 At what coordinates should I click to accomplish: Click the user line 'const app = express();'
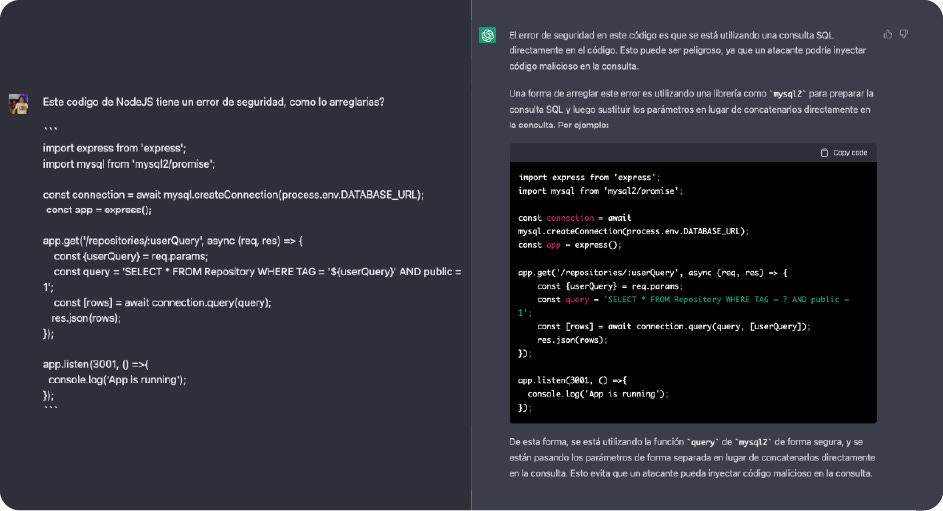[x=99, y=210]
